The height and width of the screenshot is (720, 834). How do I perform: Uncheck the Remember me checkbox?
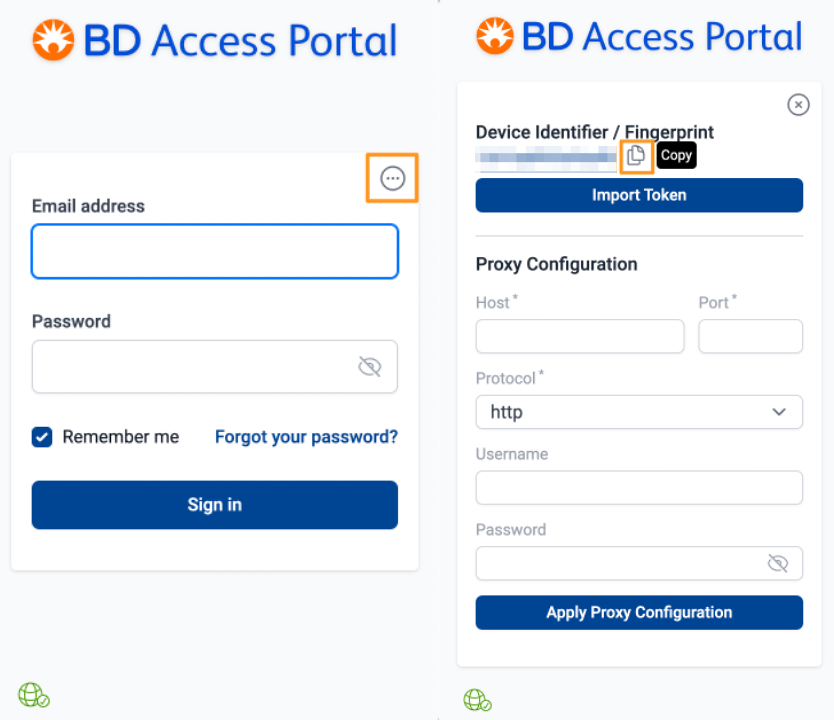[42, 437]
